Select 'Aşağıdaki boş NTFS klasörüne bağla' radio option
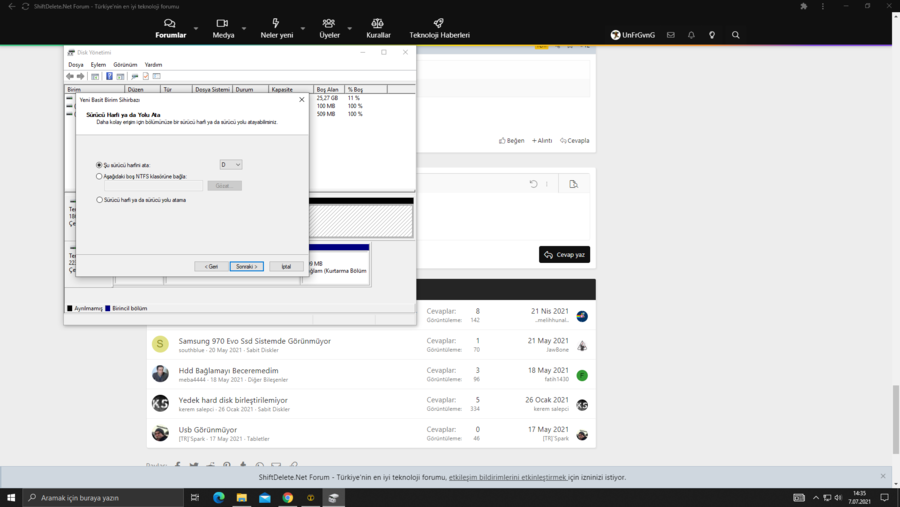 [x=99, y=176]
